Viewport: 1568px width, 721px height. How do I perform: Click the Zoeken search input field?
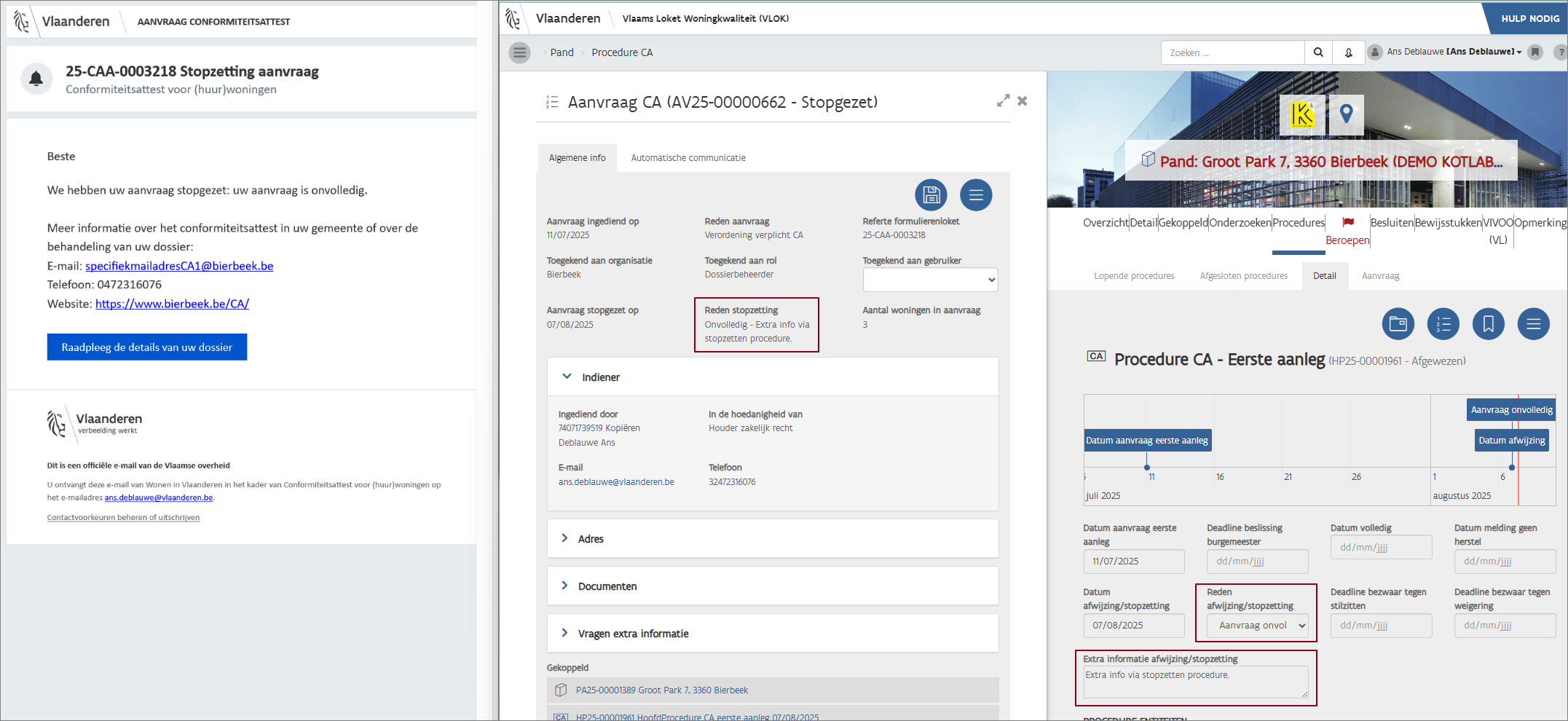1232,52
